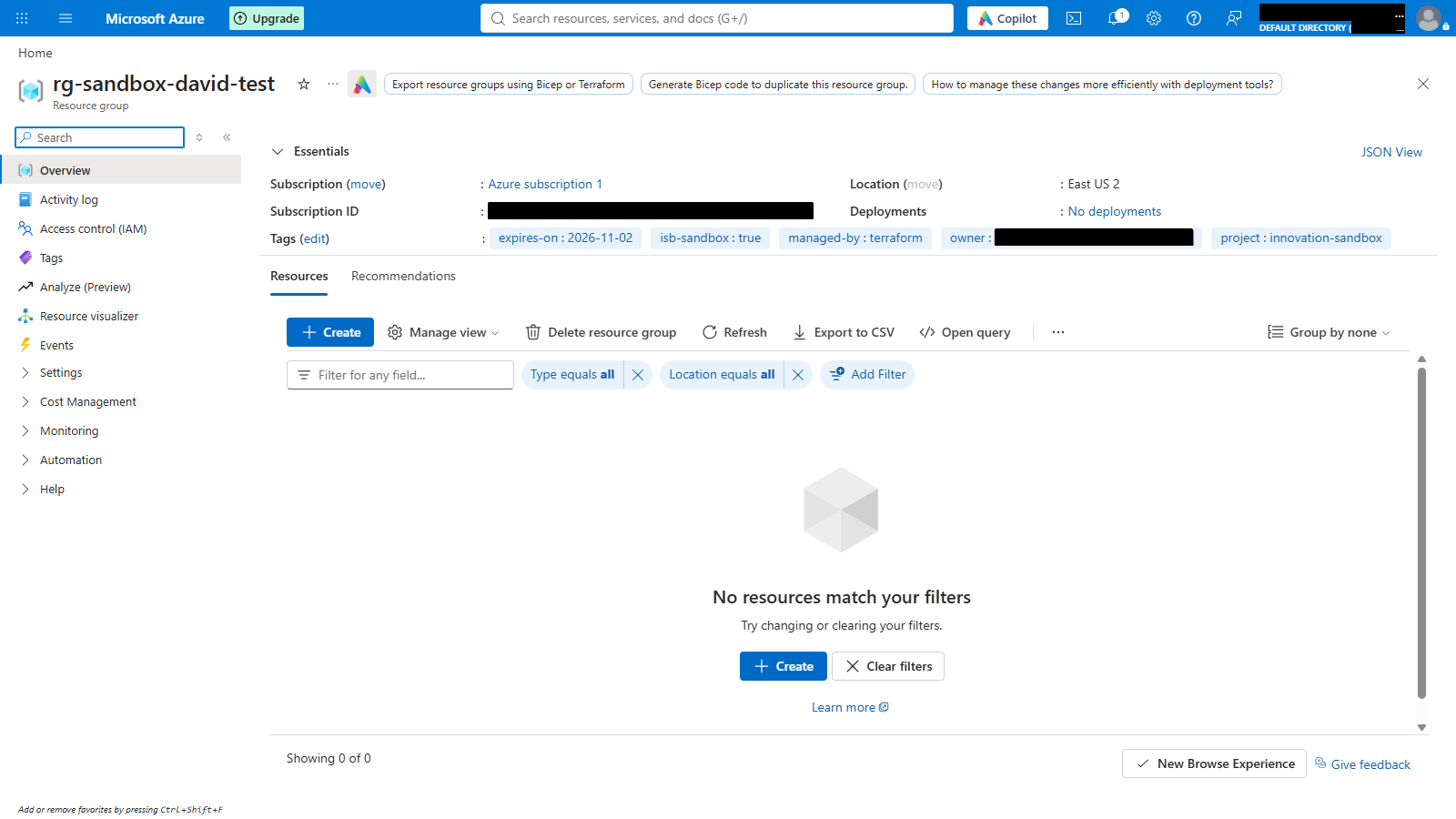The image size is (1456, 819).
Task: Open the more options ellipsis beside title
Action: (333, 84)
